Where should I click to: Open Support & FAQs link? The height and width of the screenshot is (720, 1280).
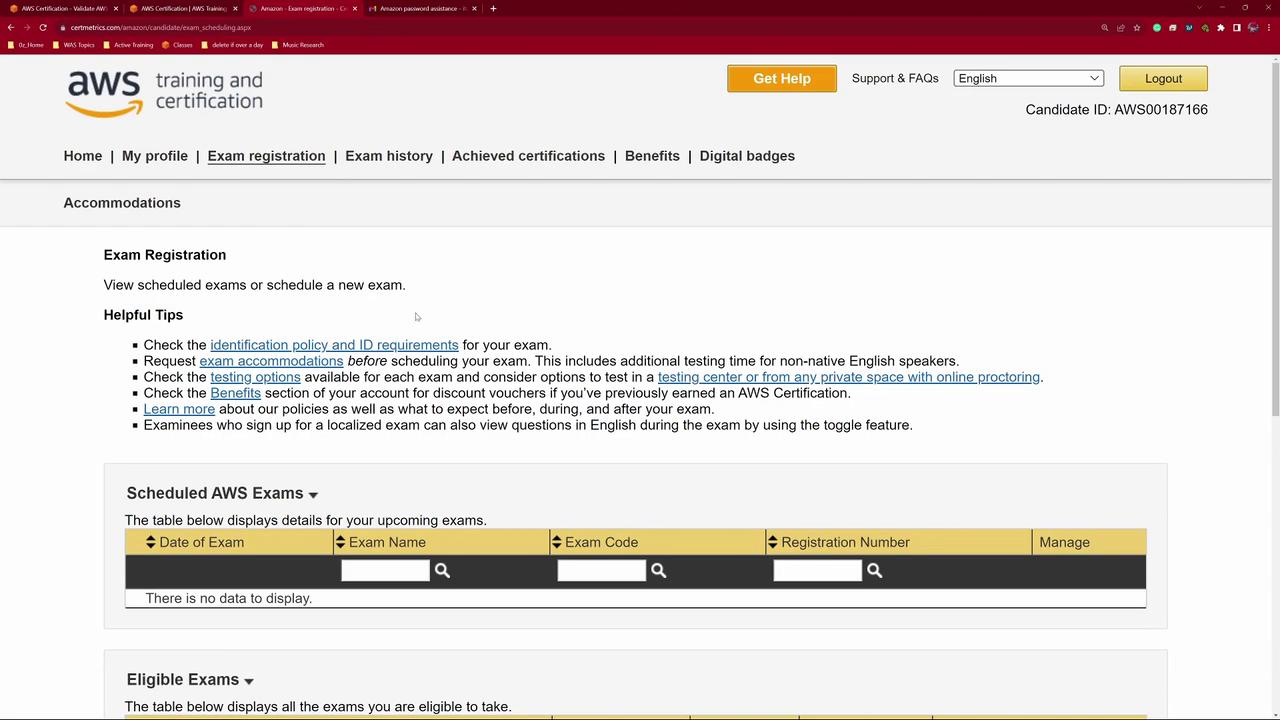tap(895, 78)
